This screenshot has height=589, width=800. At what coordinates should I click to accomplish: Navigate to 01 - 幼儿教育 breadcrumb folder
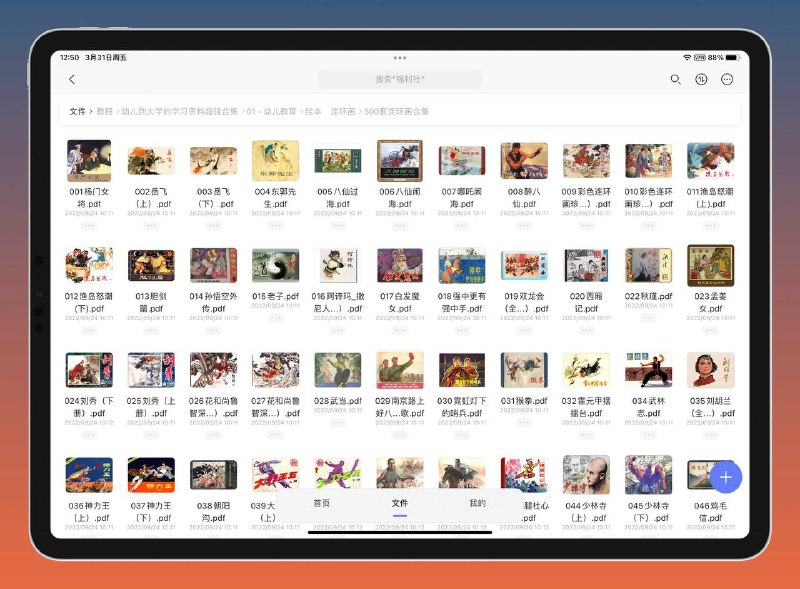tap(271, 111)
